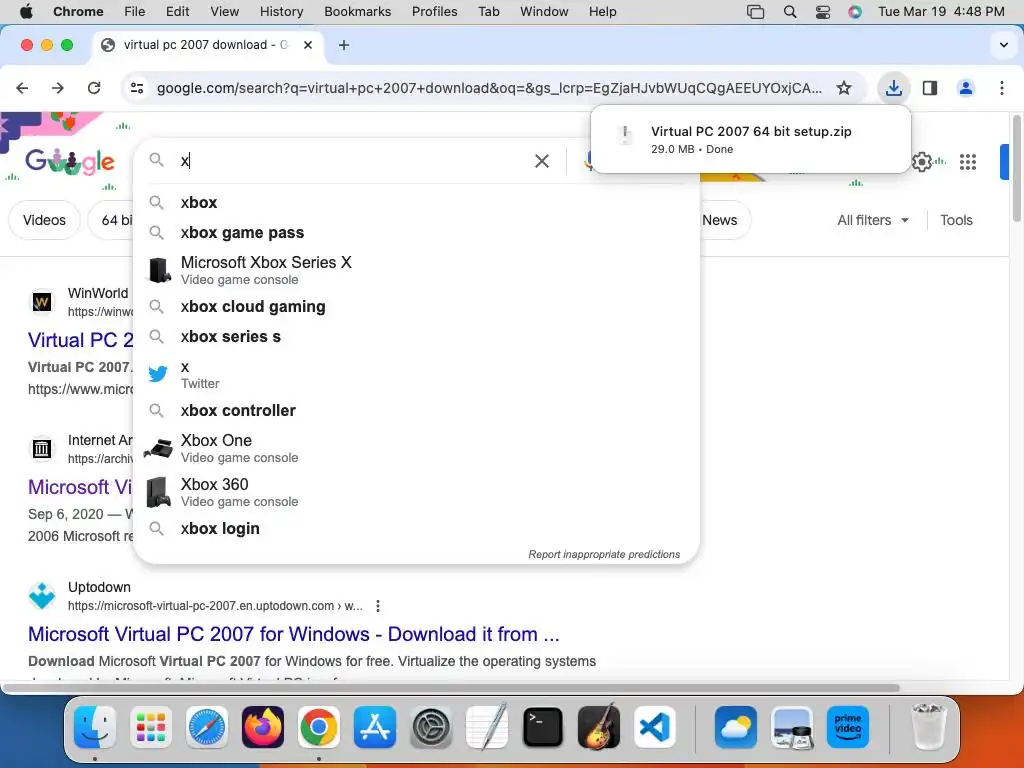This screenshot has height=768, width=1024.
Task: Open System Settings from the Dock
Action: [430, 726]
